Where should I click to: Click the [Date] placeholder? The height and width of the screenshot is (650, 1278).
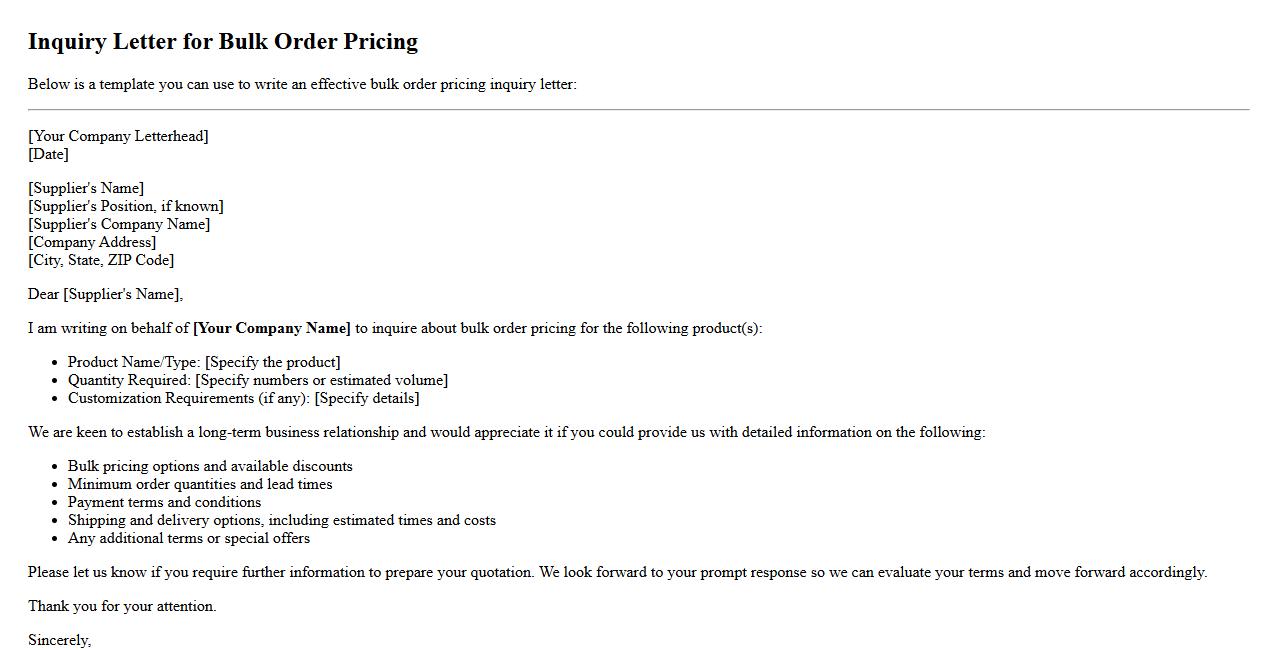pyautogui.click(x=48, y=154)
